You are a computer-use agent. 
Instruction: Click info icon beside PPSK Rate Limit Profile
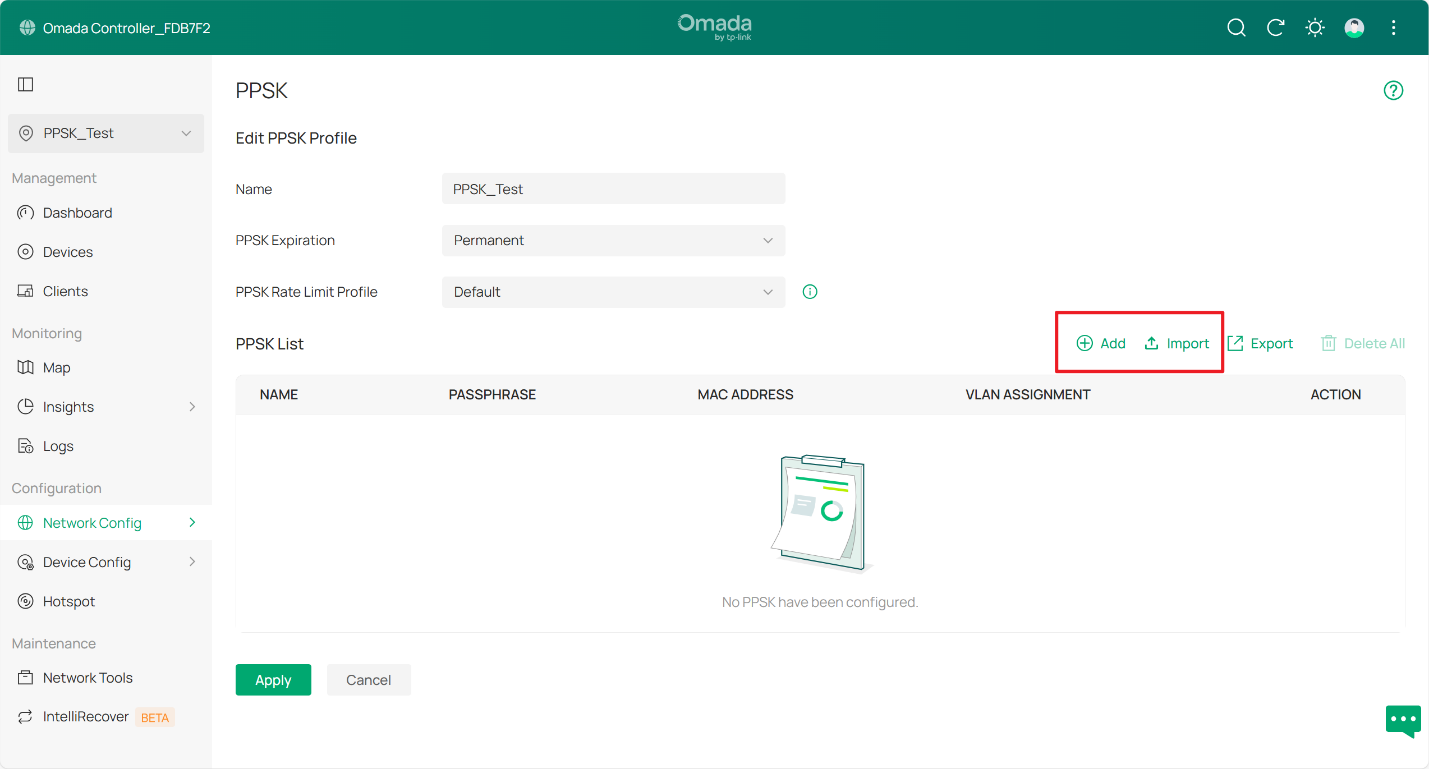810,292
